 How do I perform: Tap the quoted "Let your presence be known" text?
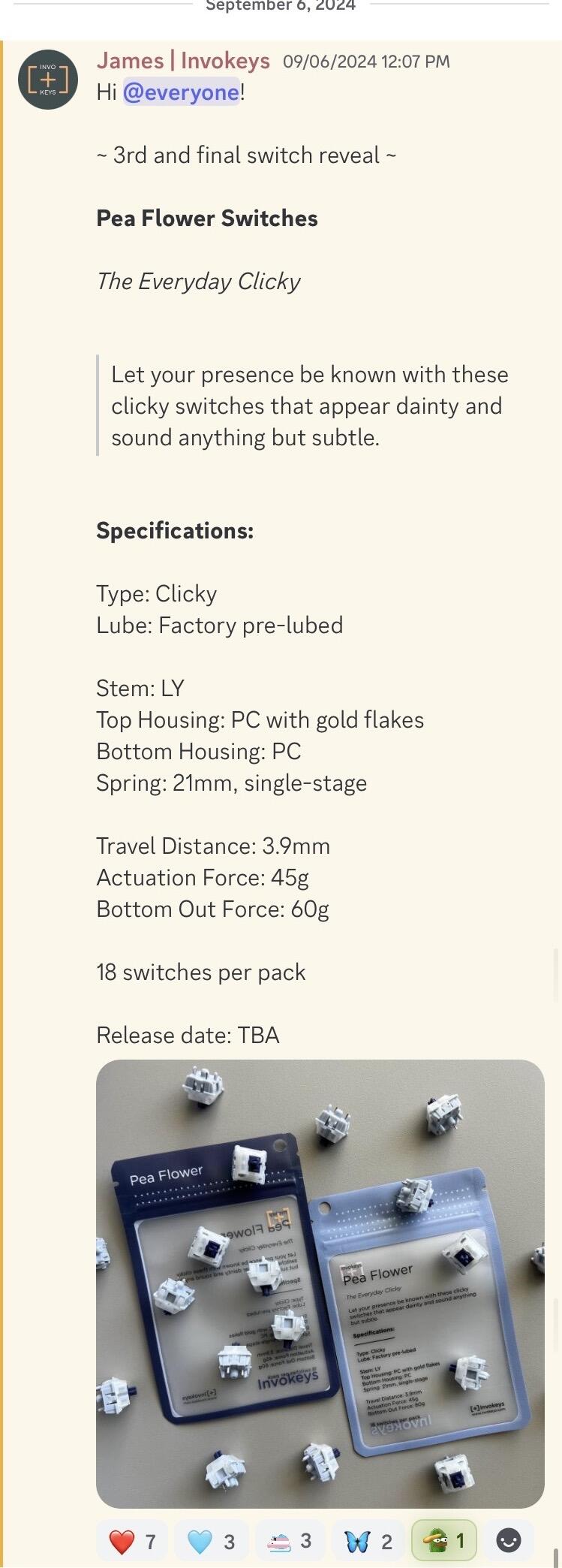(309, 406)
